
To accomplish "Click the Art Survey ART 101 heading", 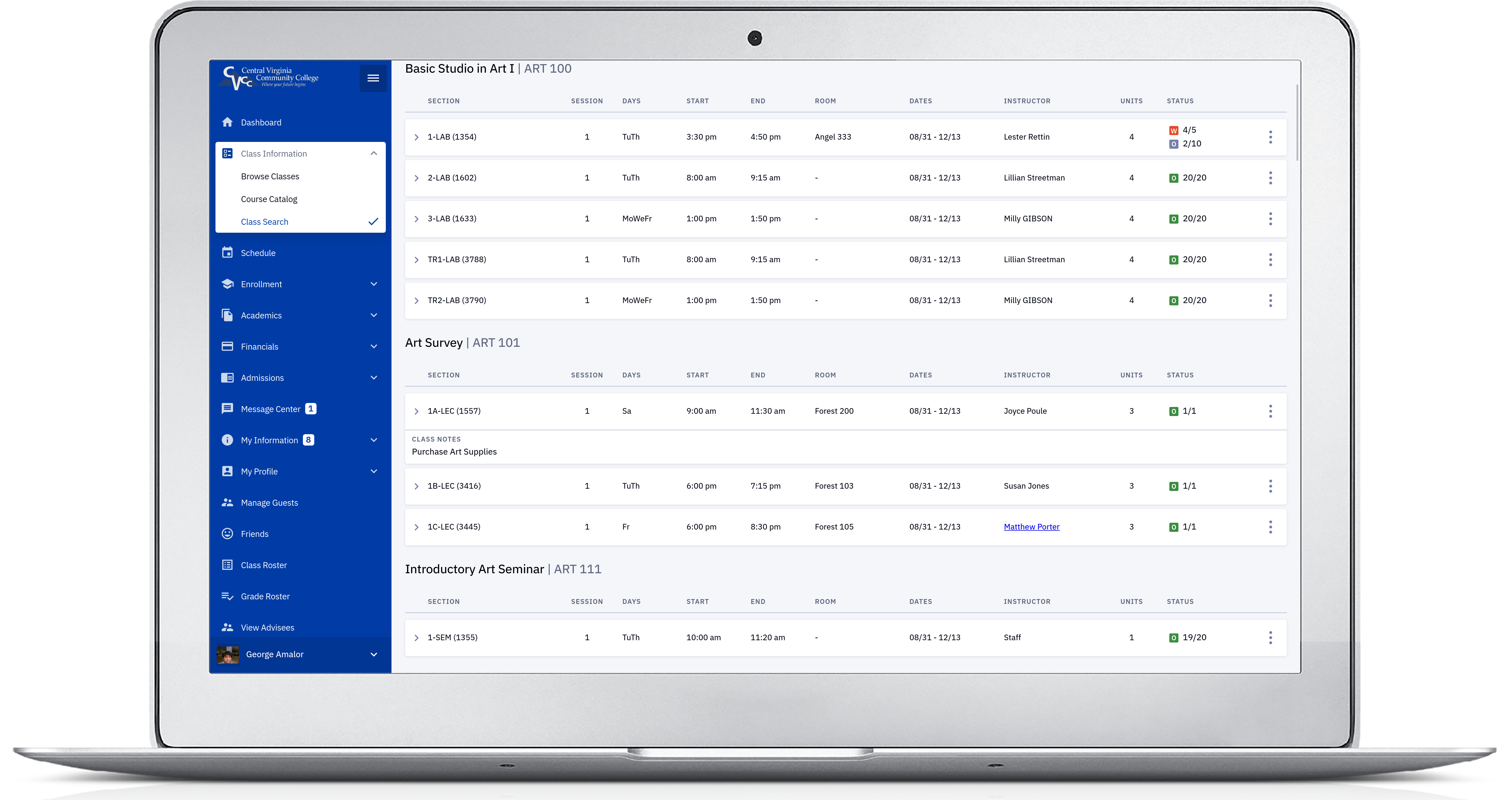I will (462, 343).
